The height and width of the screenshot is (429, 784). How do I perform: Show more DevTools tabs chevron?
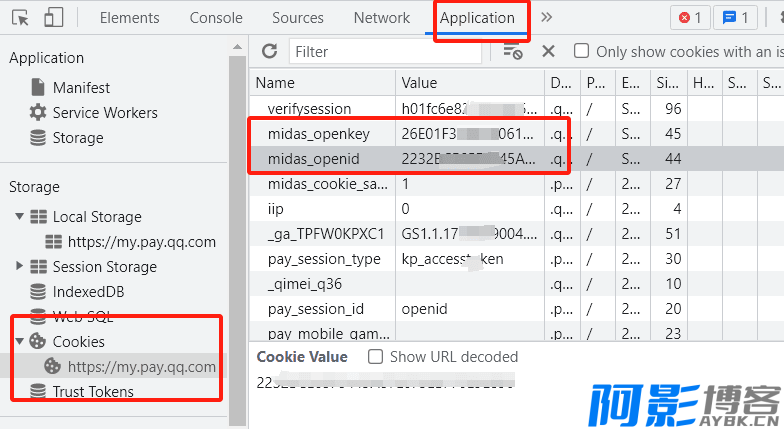click(546, 18)
